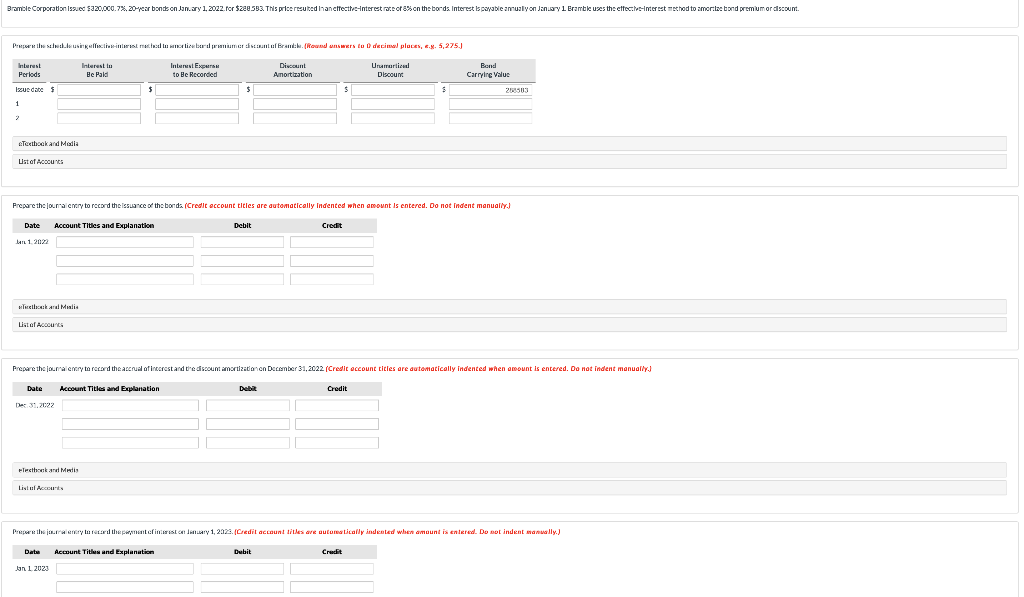Expand eTextbook and Media below amortization schedule
Image resolution: width=1024 pixels, height=597 pixels.
(x=509, y=144)
